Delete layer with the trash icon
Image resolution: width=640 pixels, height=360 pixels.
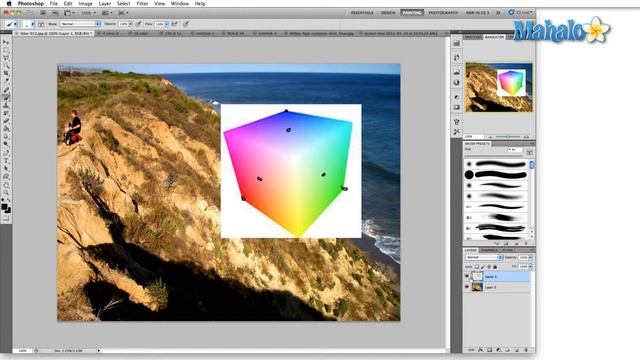click(526, 350)
